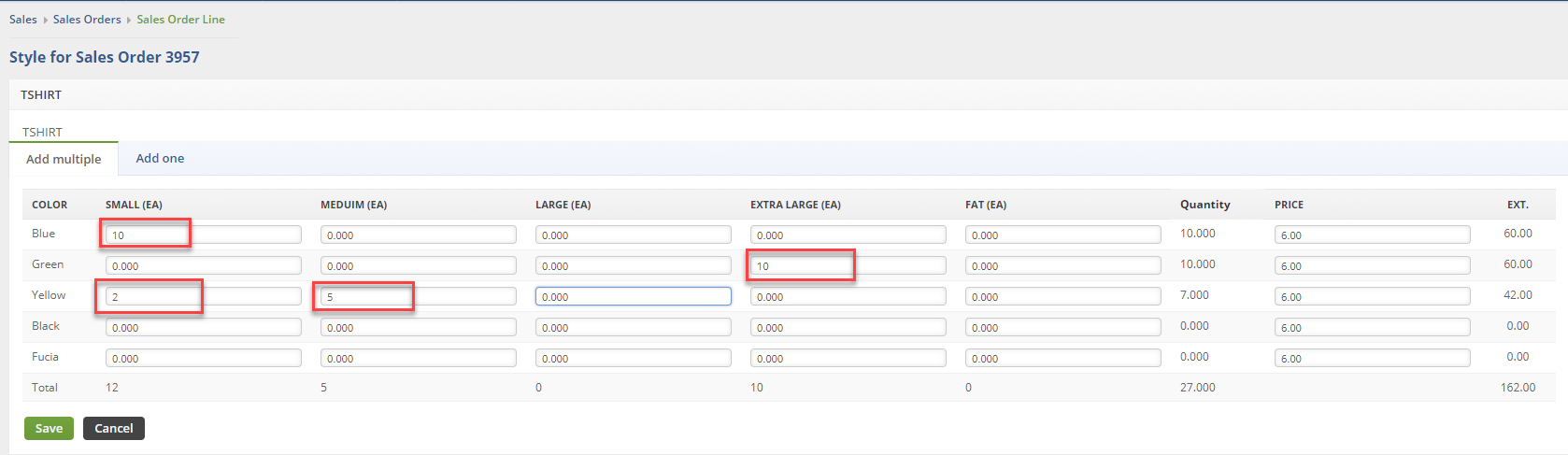
Task: Click the Fucia color row label
Action: (45, 357)
